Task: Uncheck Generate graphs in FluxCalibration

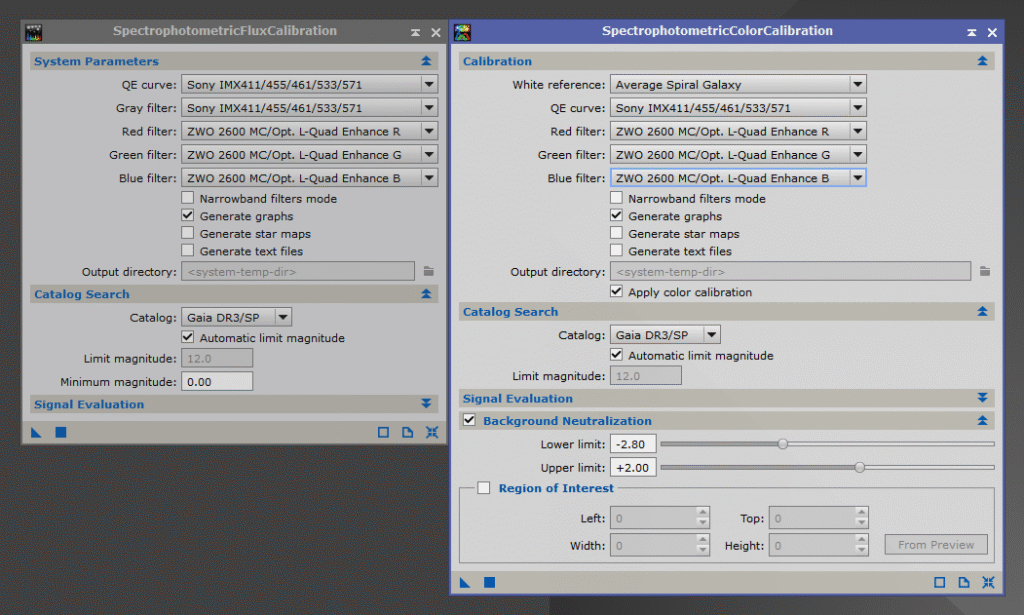Action: 187,215
